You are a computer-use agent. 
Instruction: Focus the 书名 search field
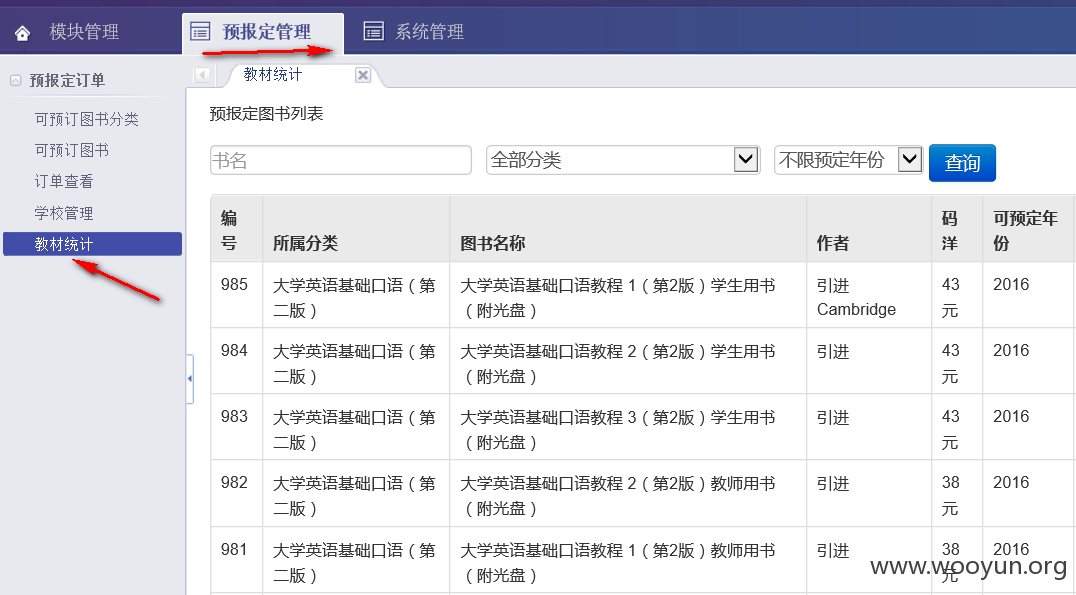pyautogui.click(x=341, y=160)
